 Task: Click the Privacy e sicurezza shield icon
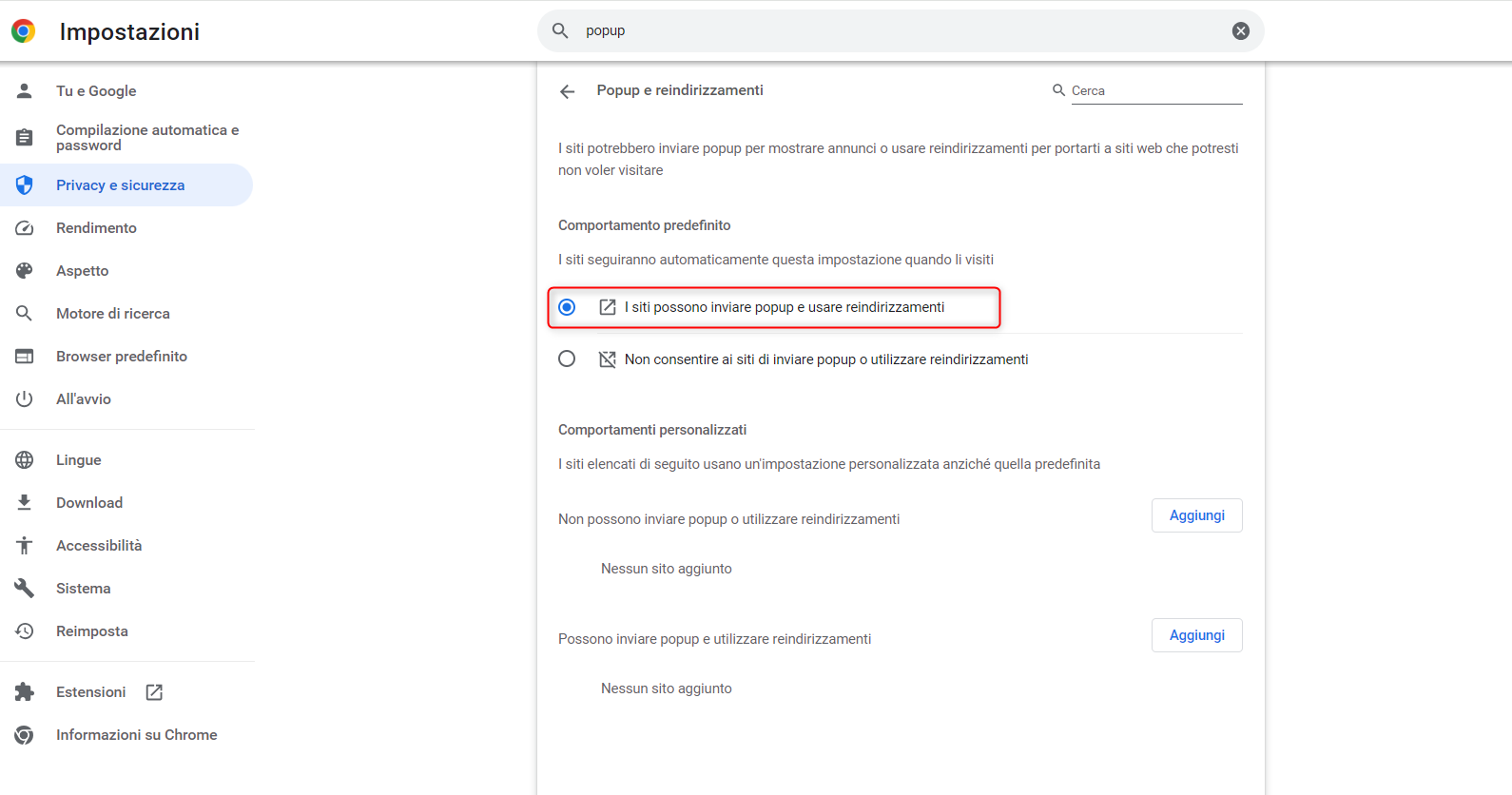[25, 185]
